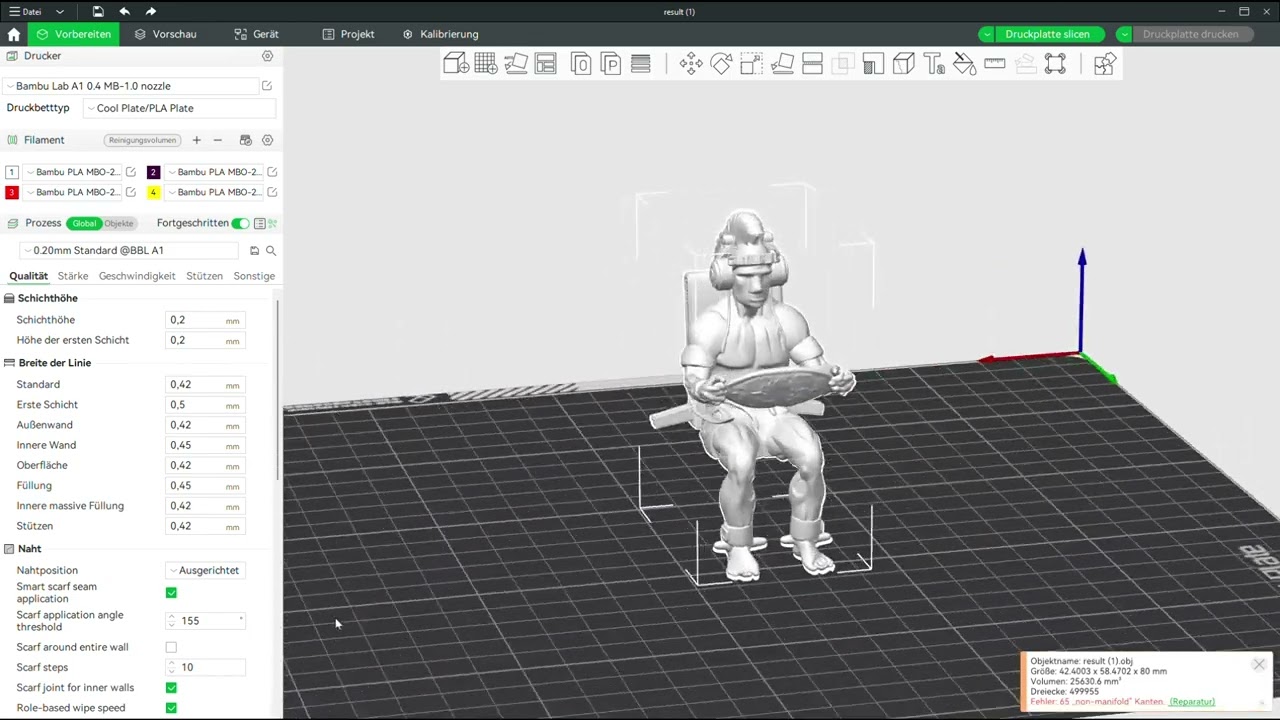The width and height of the screenshot is (1280, 720).
Task: Open printer settings gear icon
Action: pyautogui.click(x=267, y=56)
